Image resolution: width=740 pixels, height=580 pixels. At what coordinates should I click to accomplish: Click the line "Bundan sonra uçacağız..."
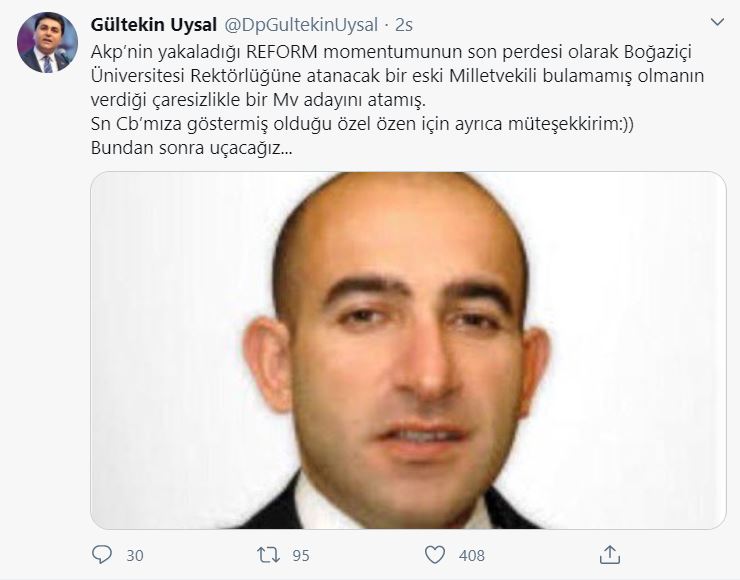191,148
